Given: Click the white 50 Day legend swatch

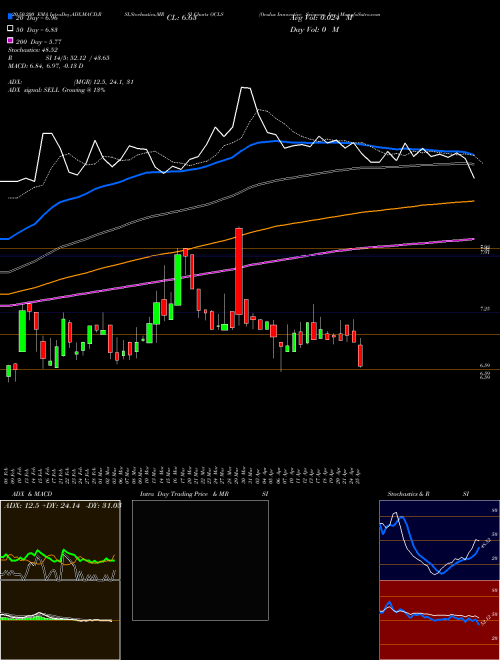Looking at the screenshot, I should pyautogui.click(x=10, y=29).
